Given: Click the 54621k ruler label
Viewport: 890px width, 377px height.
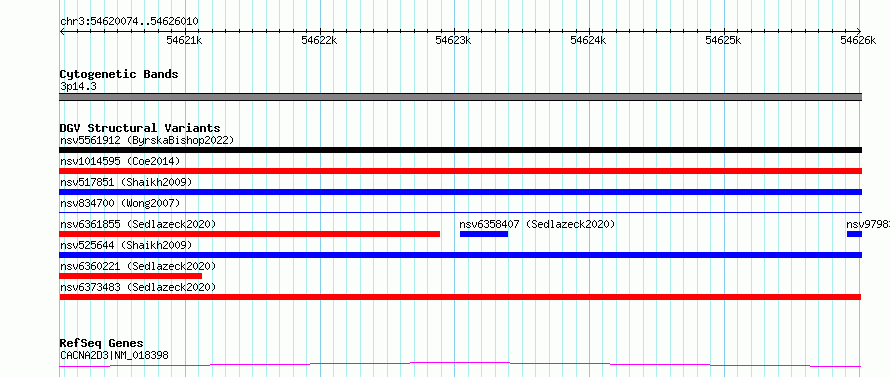Looking at the screenshot, I should pyautogui.click(x=184, y=40).
